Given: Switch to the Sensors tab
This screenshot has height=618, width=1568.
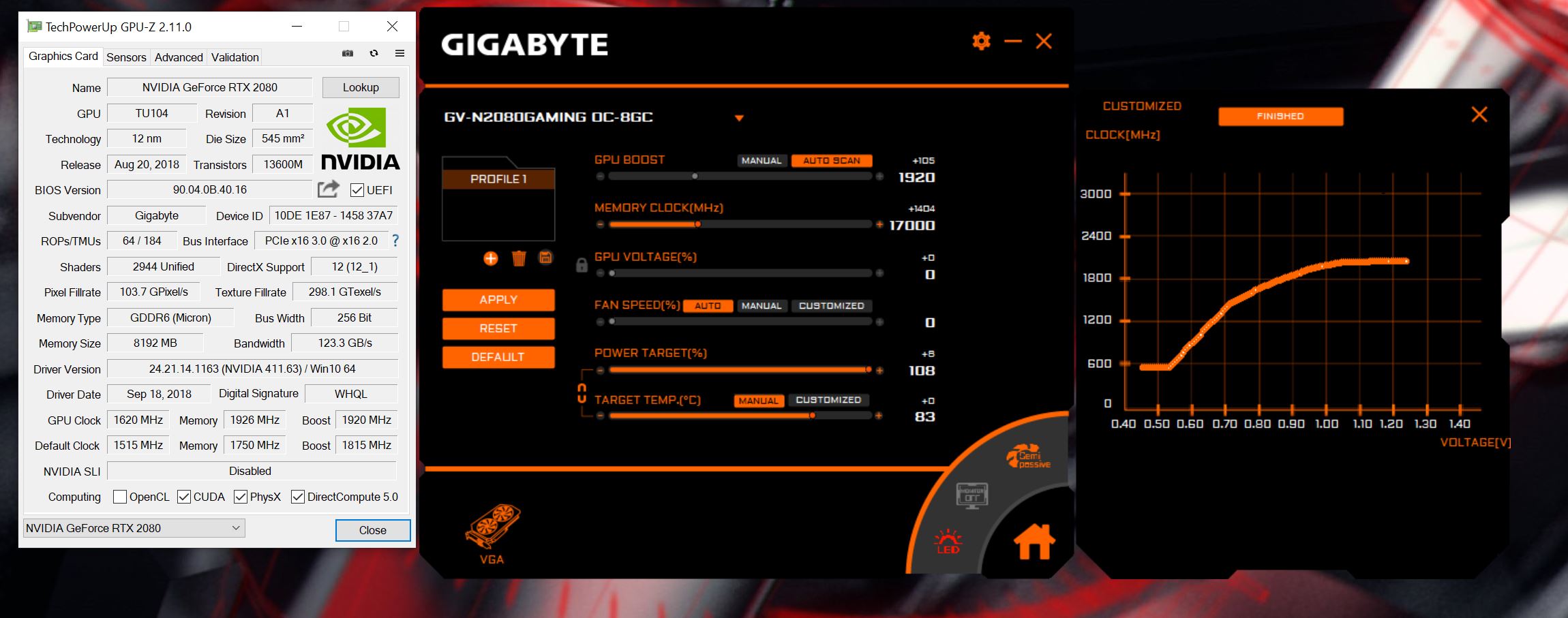Looking at the screenshot, I should 126,57.
